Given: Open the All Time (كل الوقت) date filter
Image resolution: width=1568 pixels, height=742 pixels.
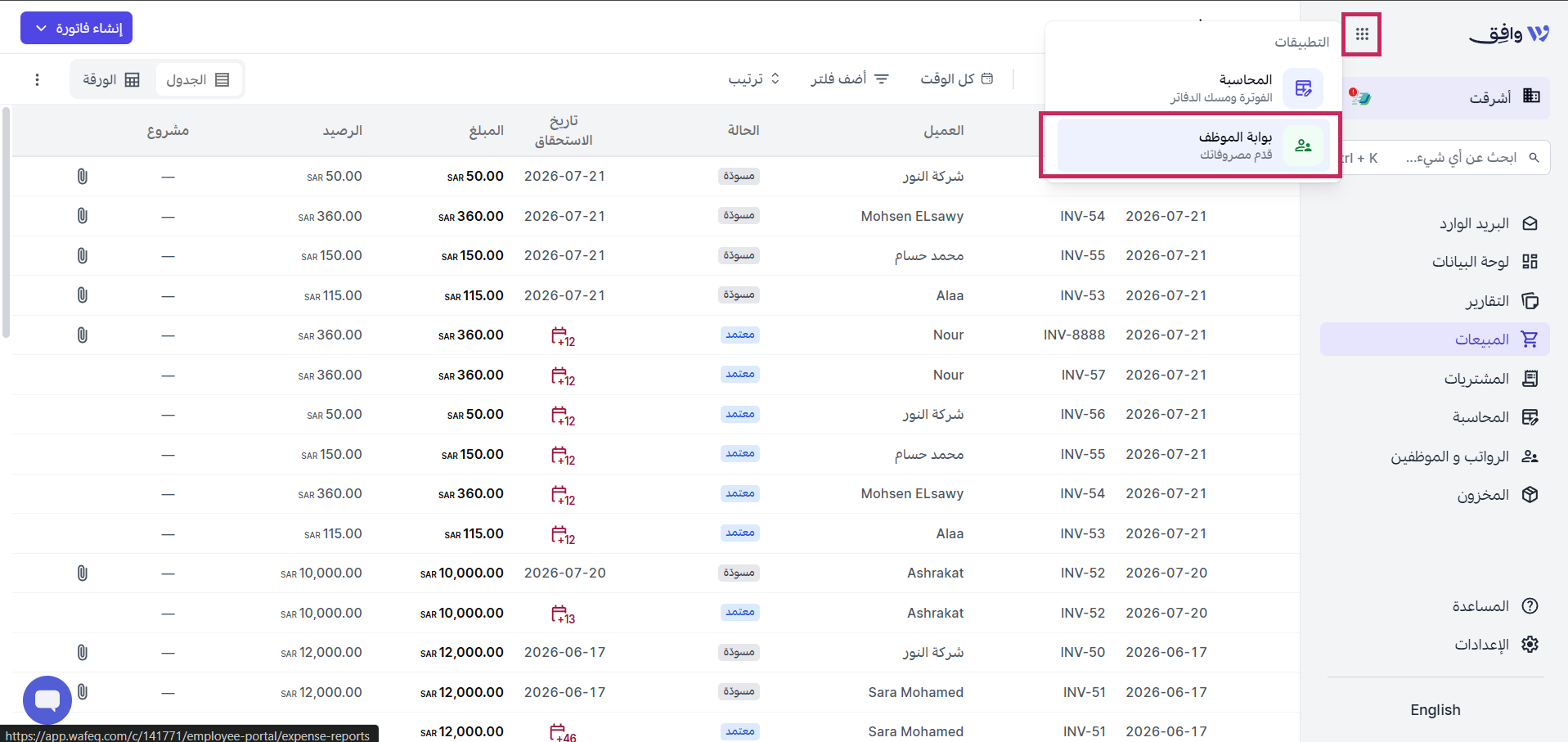Looking at the screenshot, I should tap(956, 79).
